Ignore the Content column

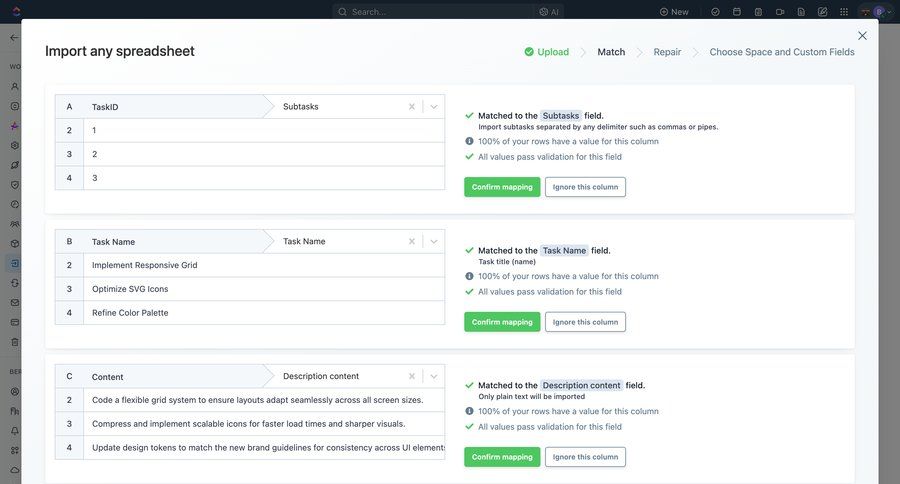[x=585, y=457]
